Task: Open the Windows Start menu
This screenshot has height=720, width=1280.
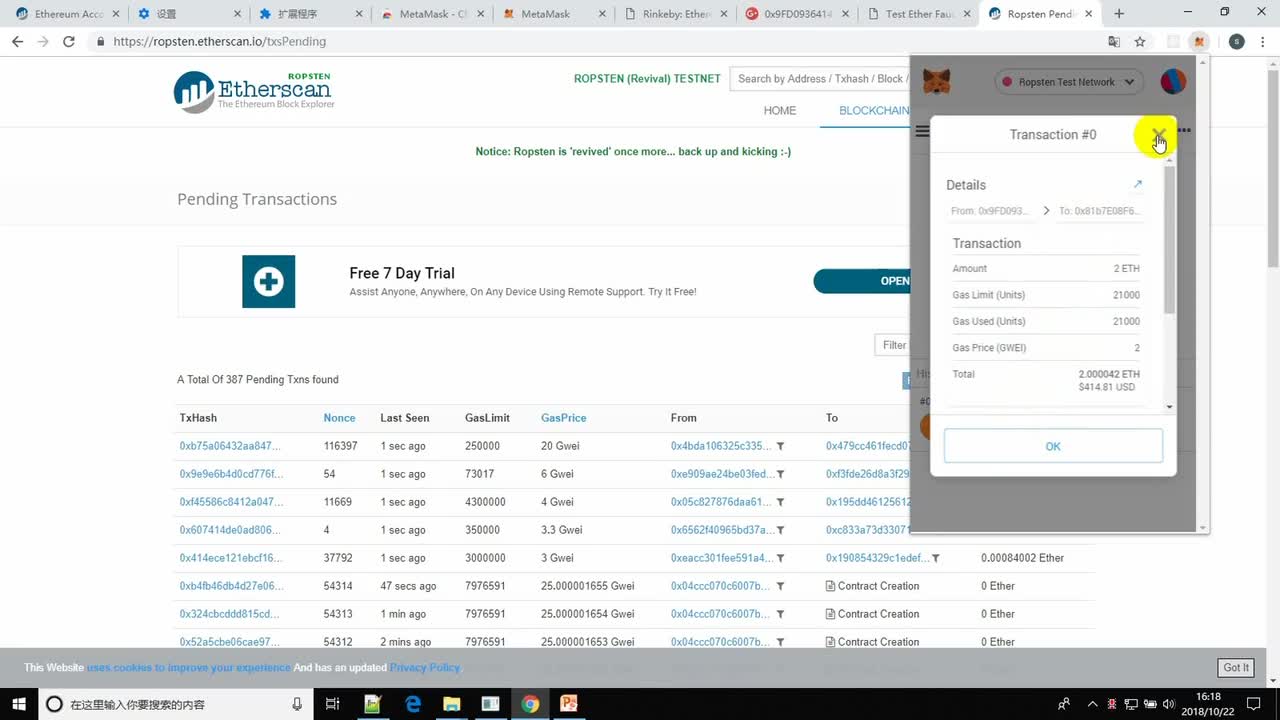Action: pos(17,704)
